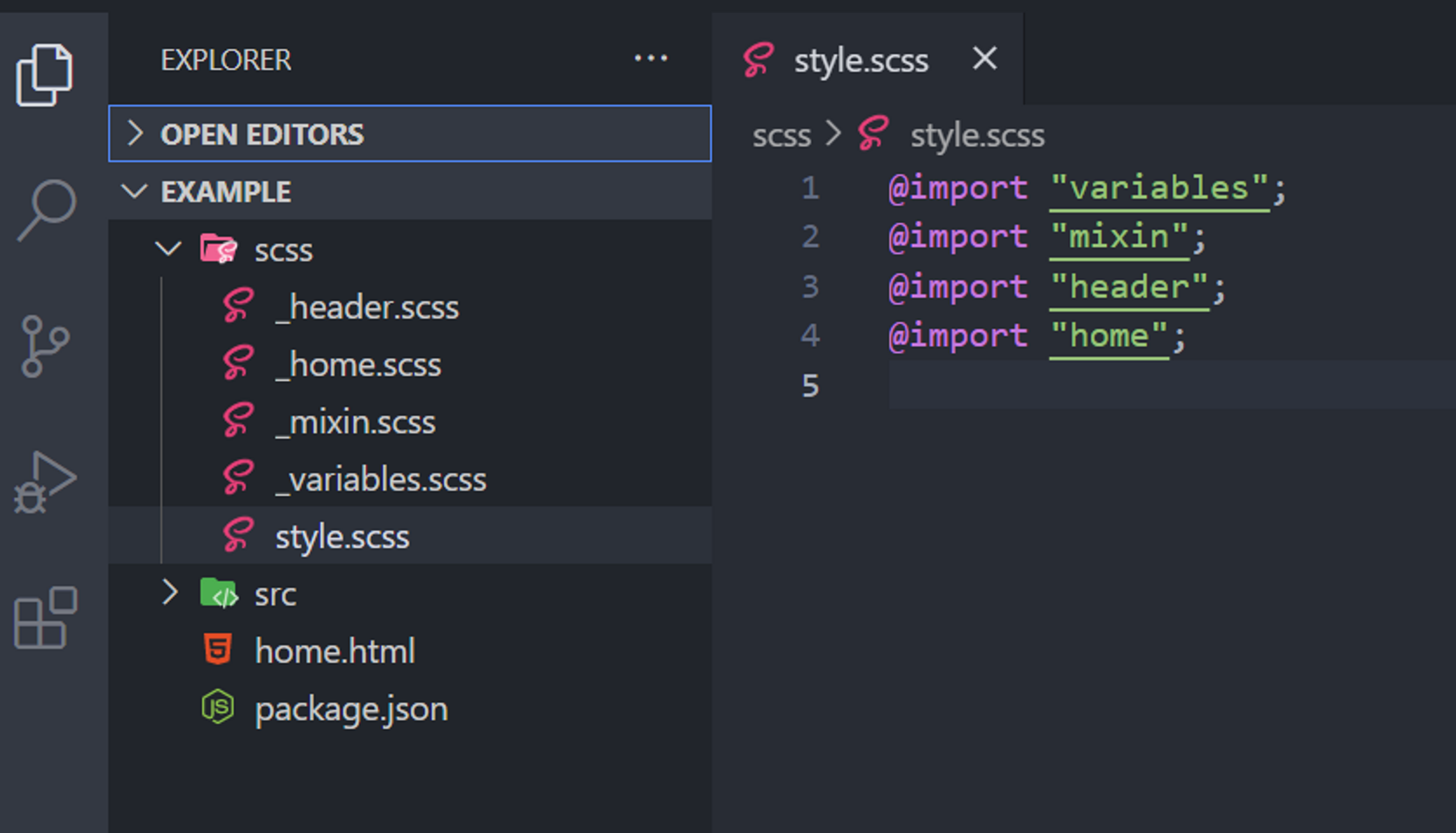1456x833 pixels.
Task: Open the Search view
Action: tap(46, 209)
